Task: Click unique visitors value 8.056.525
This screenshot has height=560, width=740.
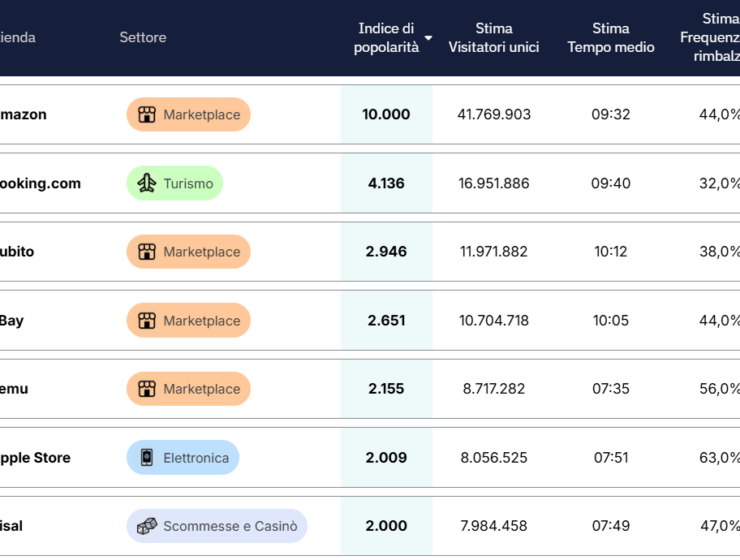Action: pyautogui.click(x=494, y=458)
